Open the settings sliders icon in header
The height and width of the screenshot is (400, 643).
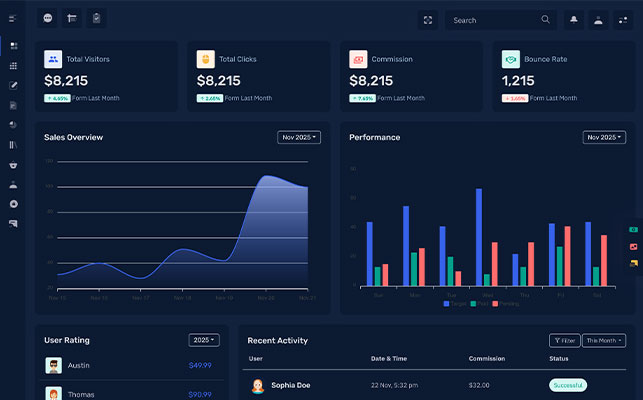tap(623, 20)
